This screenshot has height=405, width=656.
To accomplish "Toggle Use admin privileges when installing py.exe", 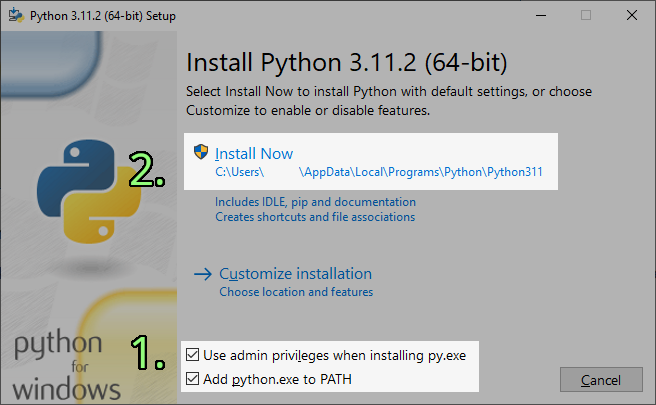I will tap(192, 355).
